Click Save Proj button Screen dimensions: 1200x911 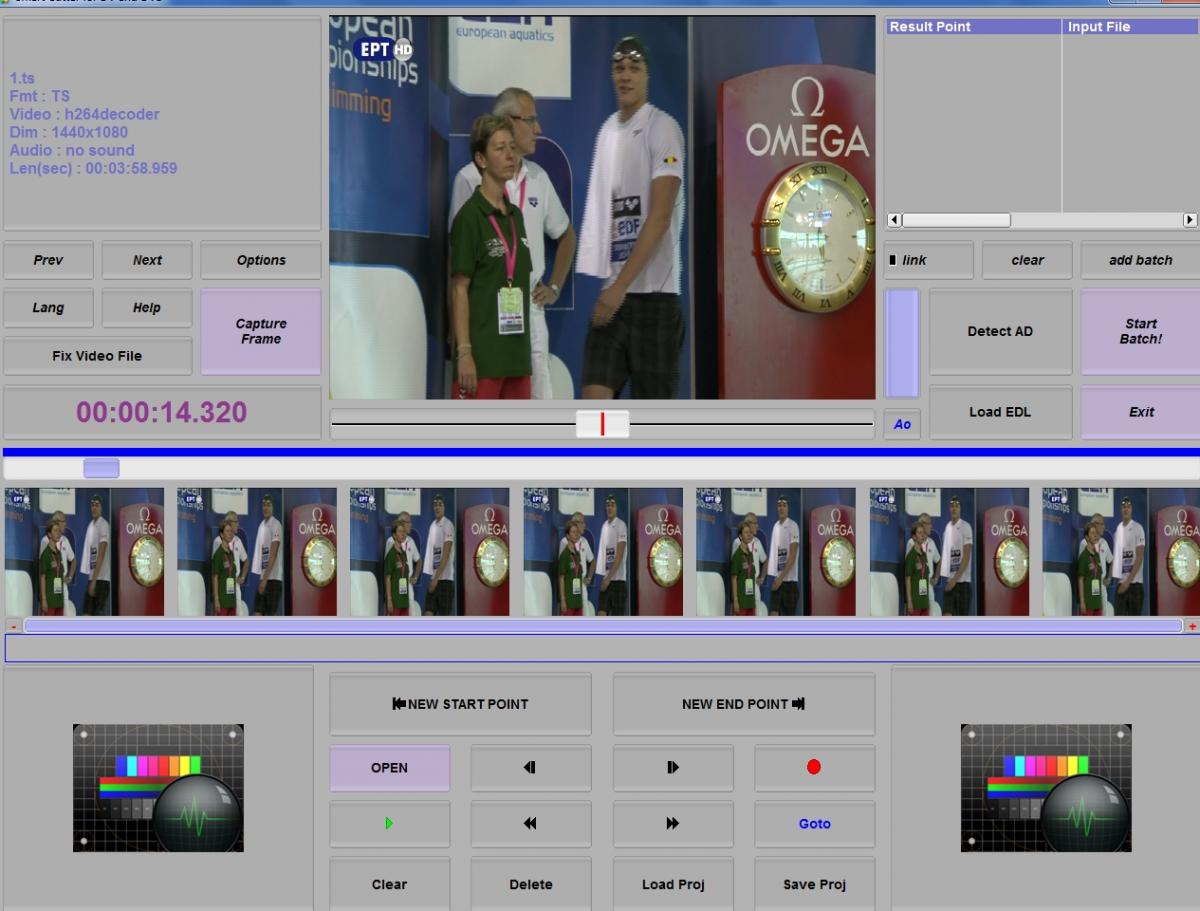(x=814, y=884)
